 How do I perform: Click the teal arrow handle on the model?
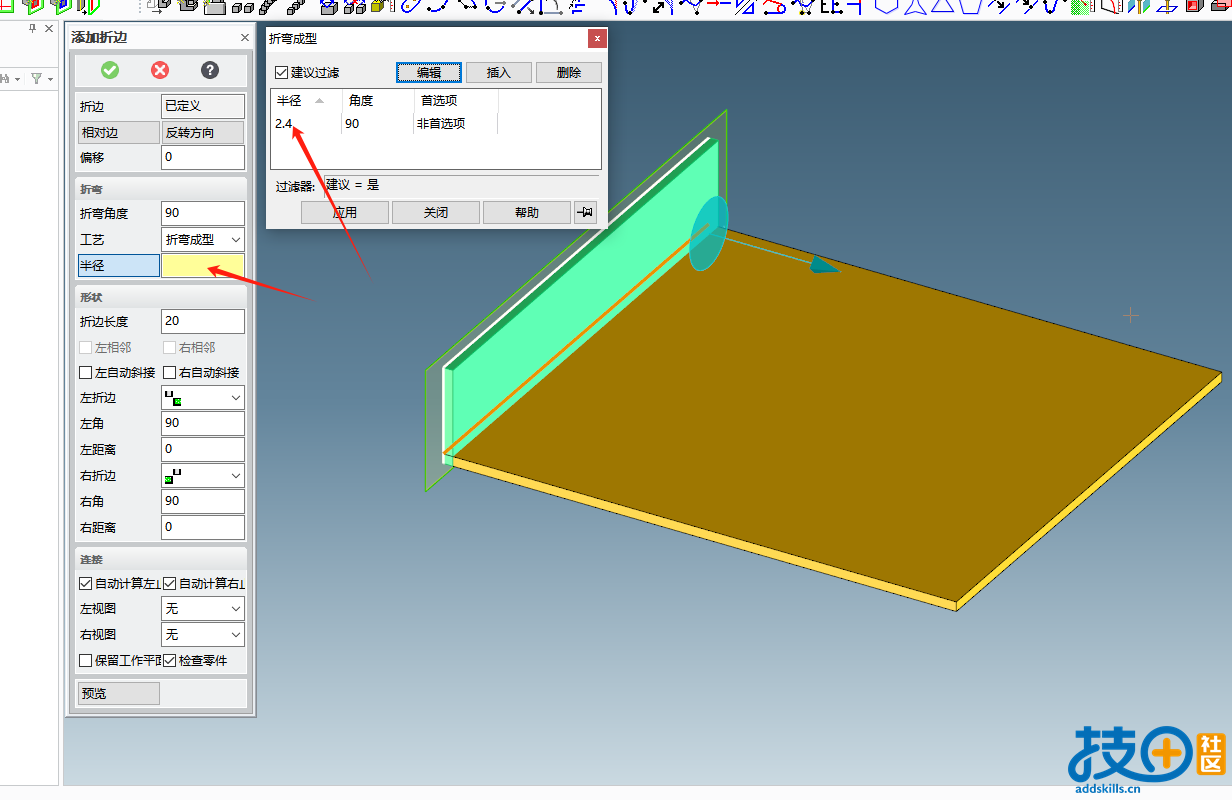(823, 265)
